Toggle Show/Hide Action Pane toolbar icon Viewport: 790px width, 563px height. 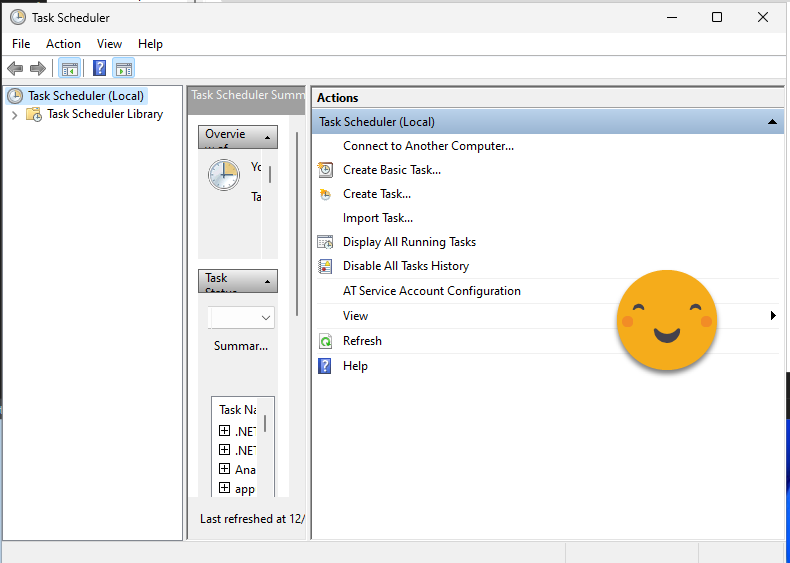tap(123, 68)
